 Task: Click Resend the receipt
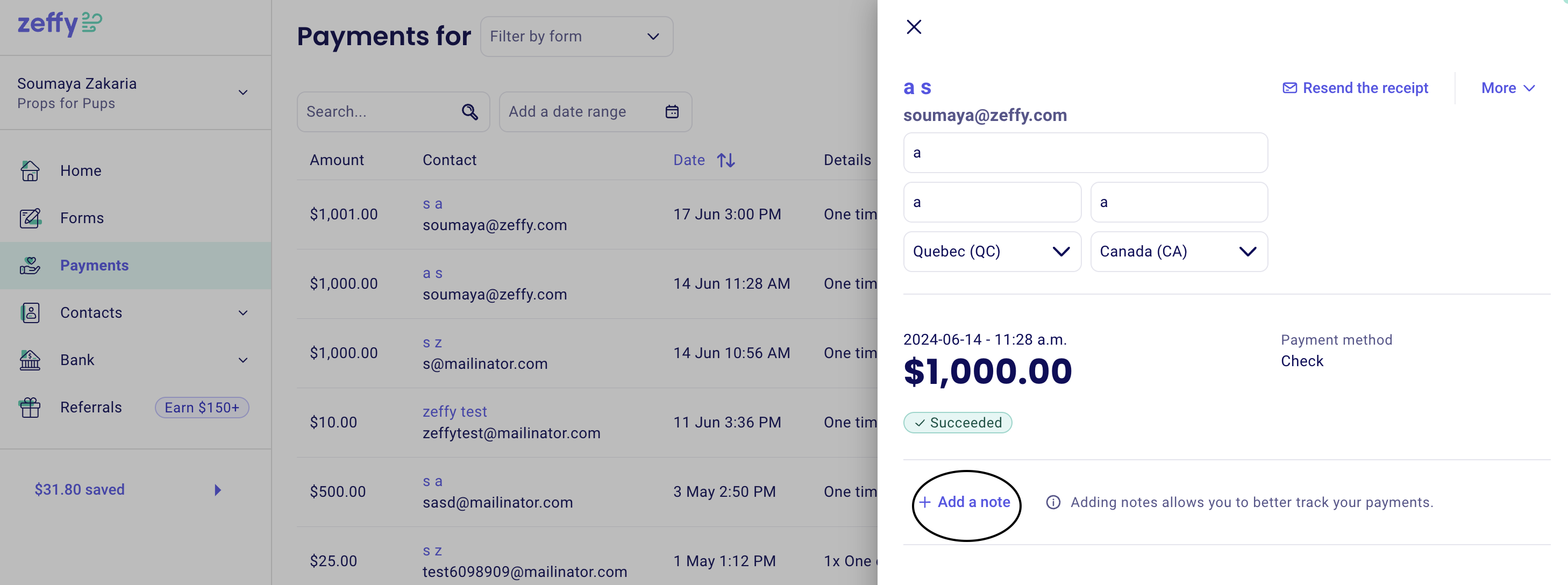(x=1355, y=88)
